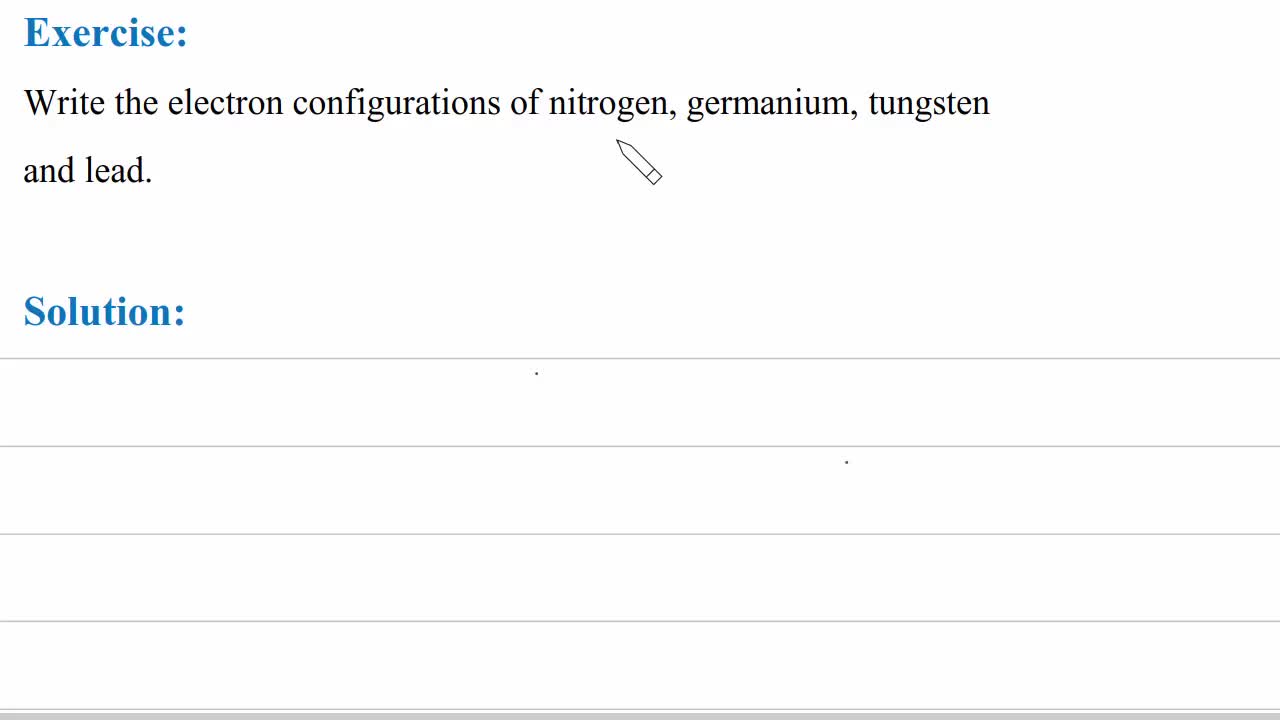The width and height of the screenshot is (1280, 720).
Task: Click the second blank answer row
Action: tap(300, 490)
